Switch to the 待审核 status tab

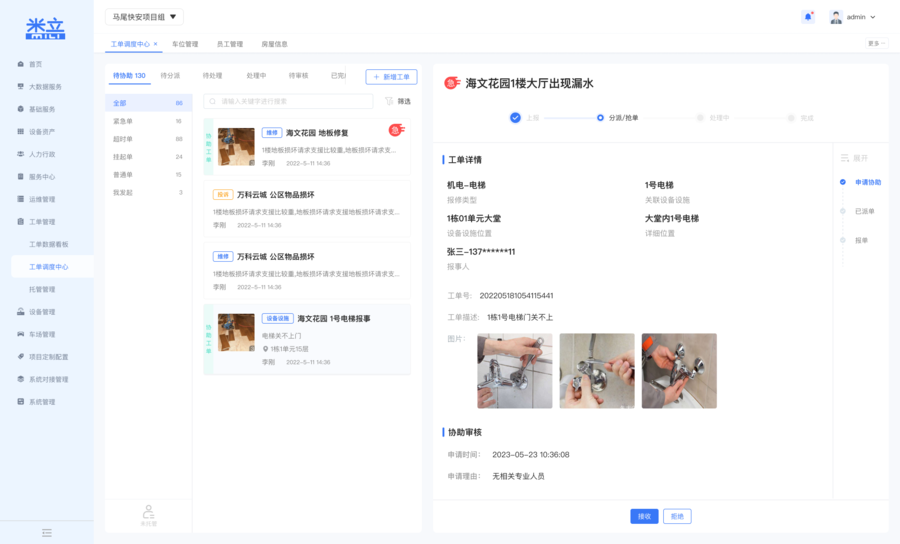coord(298,76)
